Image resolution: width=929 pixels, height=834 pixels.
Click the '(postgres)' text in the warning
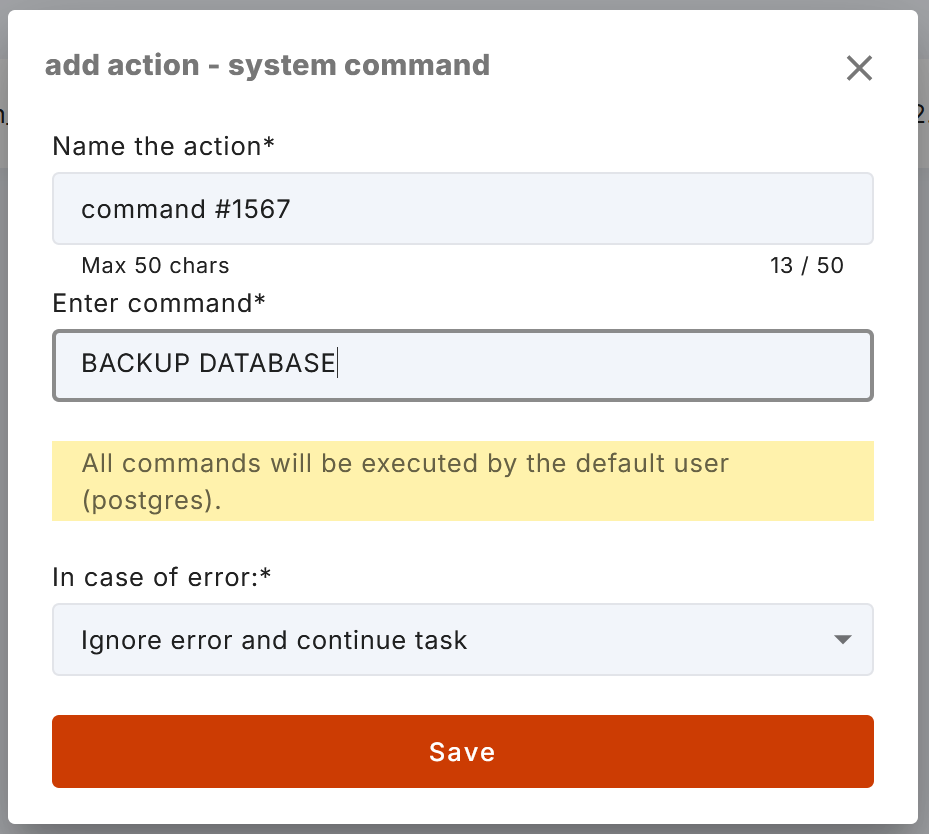151,501
